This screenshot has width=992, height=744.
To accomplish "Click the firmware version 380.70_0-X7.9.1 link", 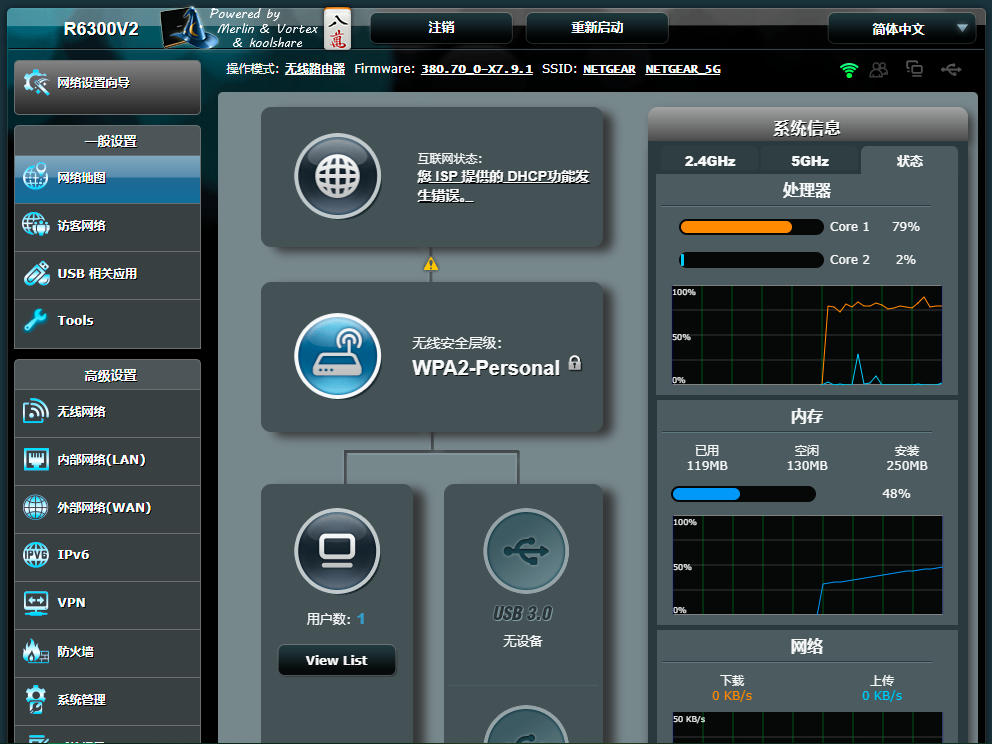I will coord(477,69).
